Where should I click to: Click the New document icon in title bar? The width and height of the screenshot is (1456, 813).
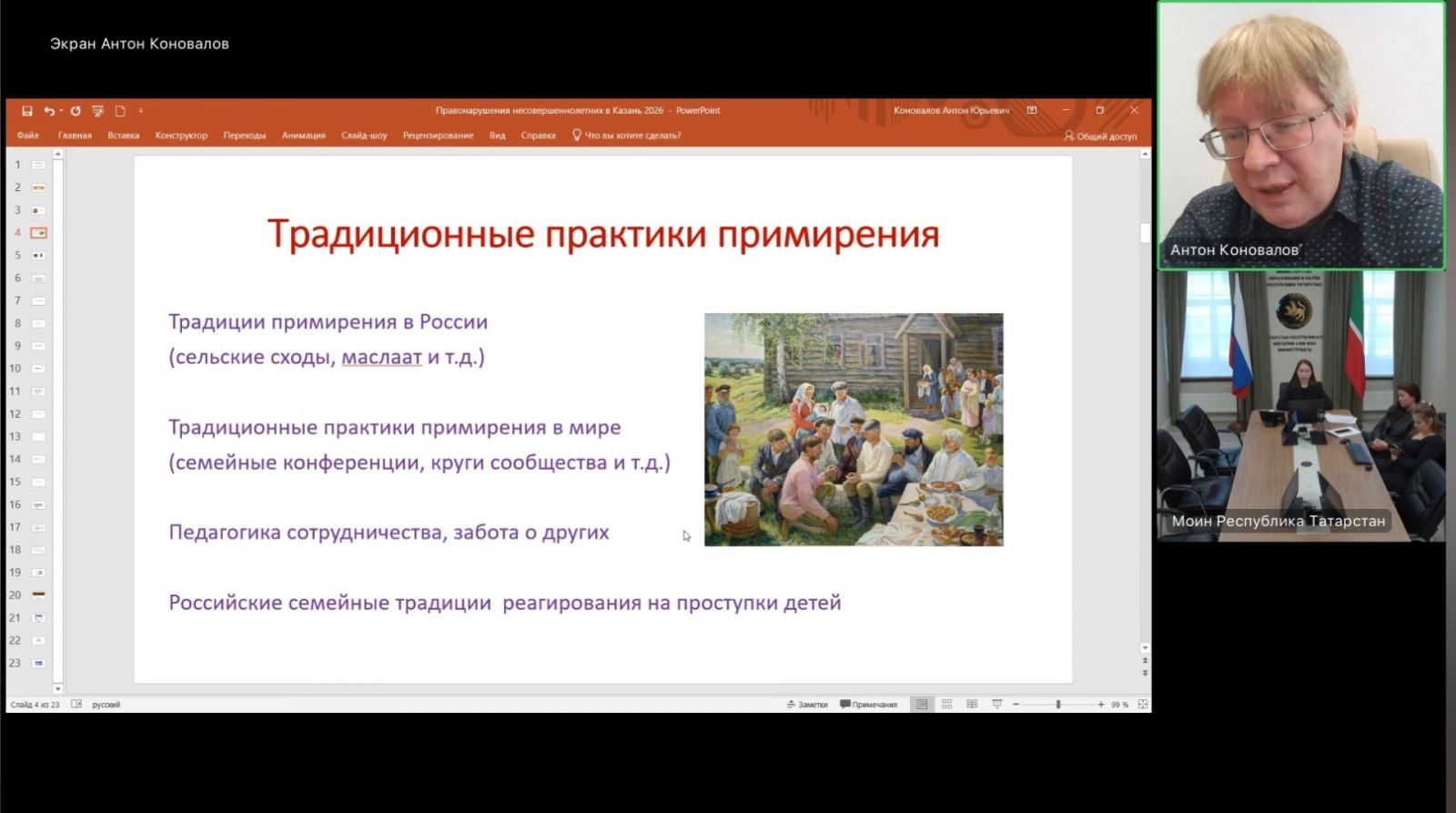(120, 111)
